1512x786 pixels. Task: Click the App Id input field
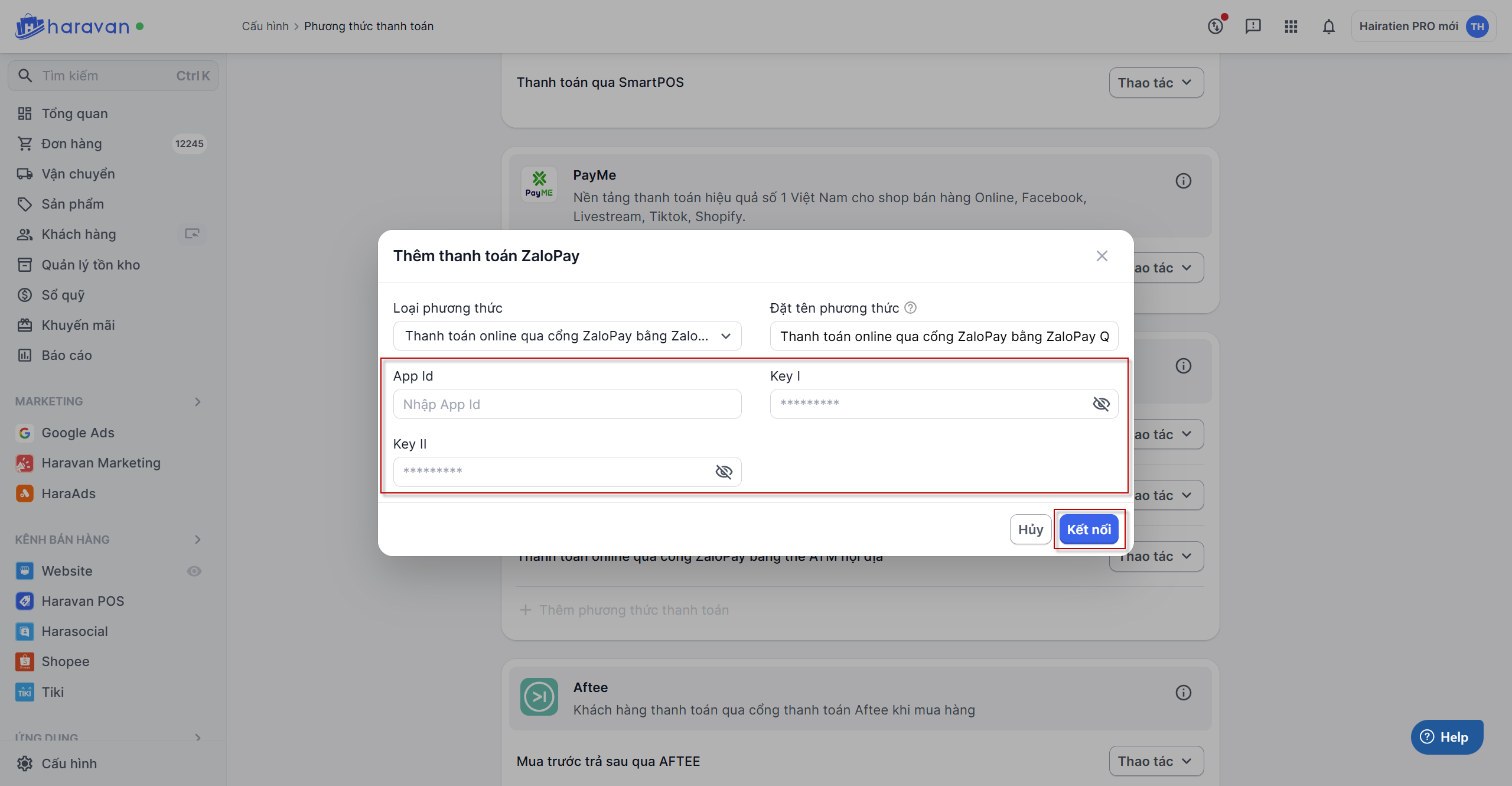pyautogui.click(x=567, y=404)
